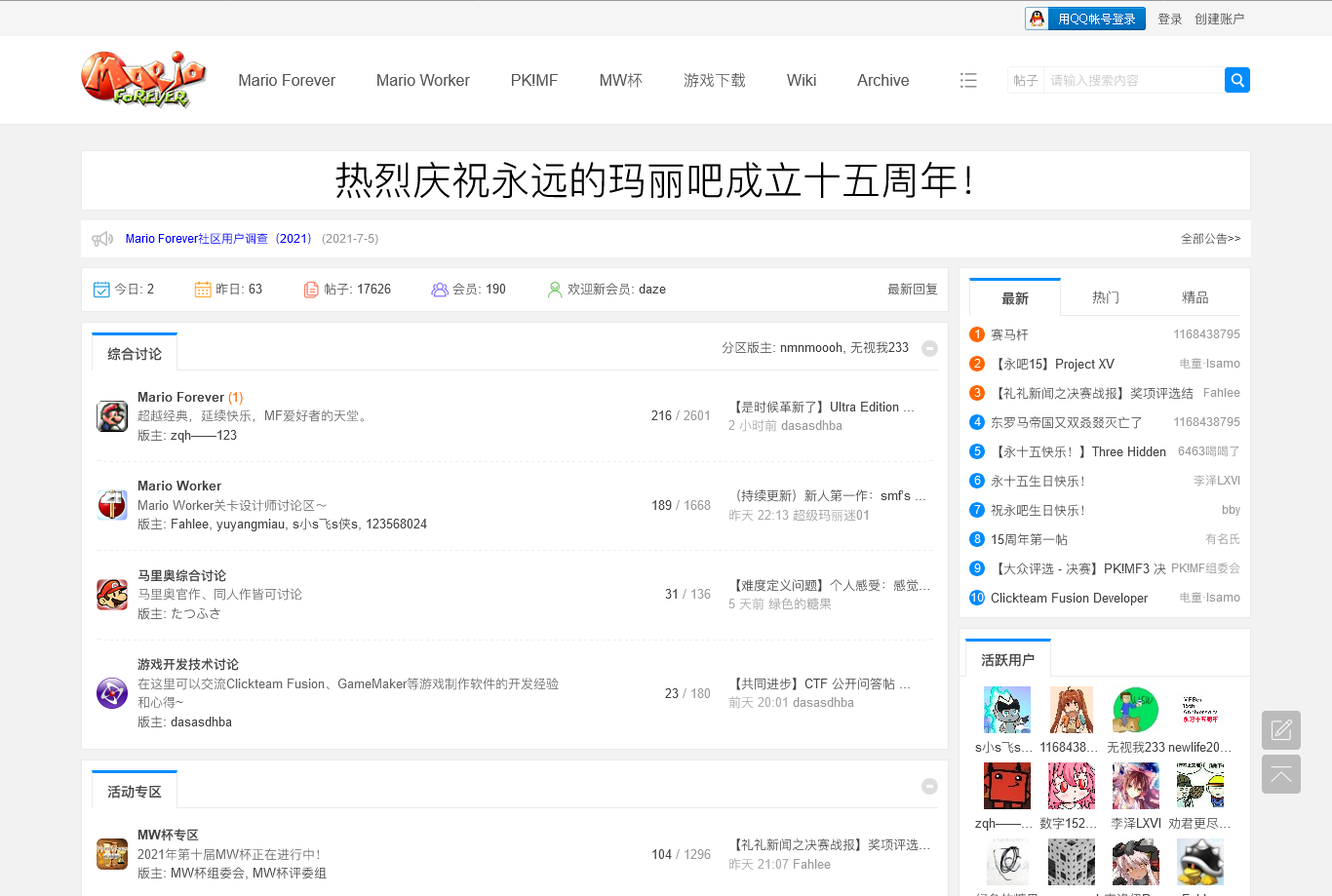
Task: Open 劝君更尽 active user avatar
Action: [1200, 786]
